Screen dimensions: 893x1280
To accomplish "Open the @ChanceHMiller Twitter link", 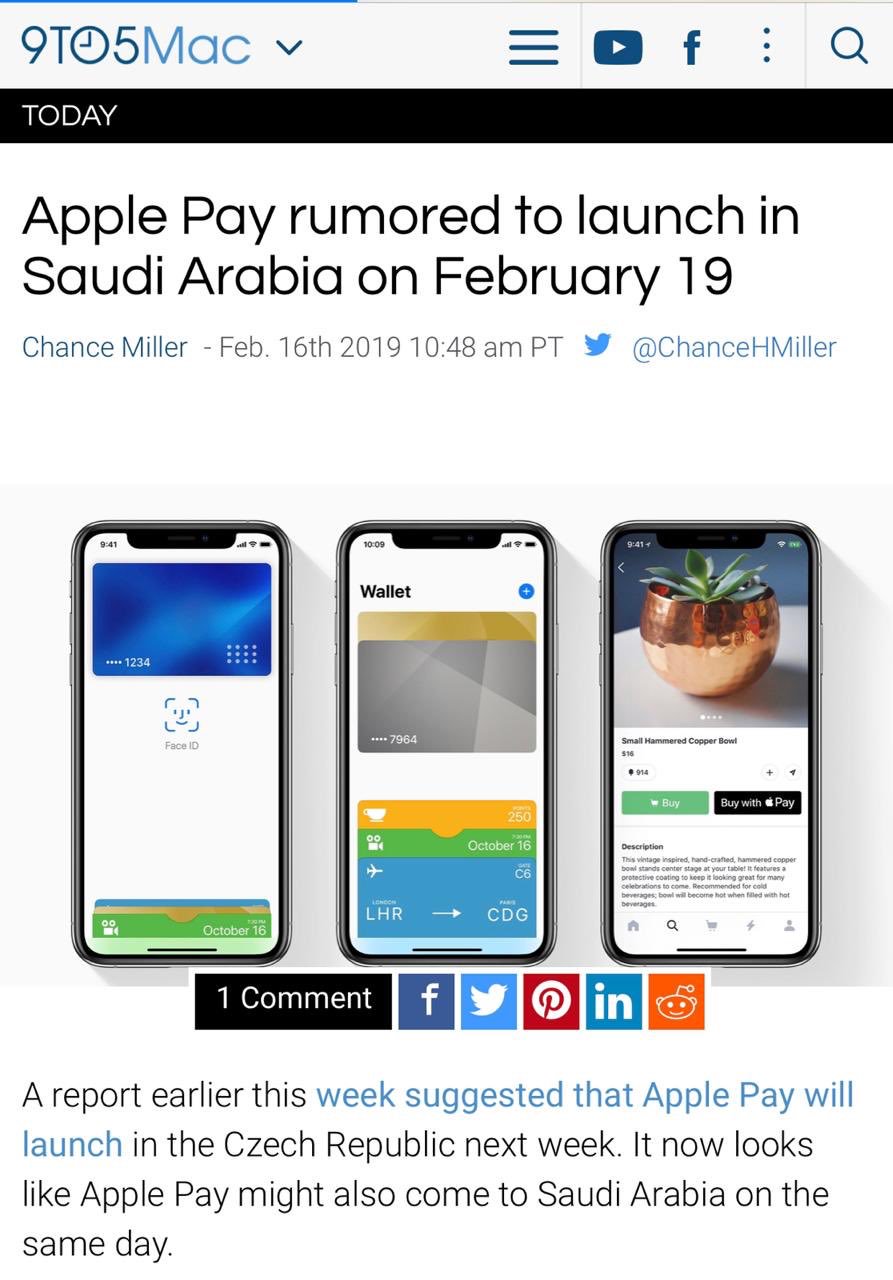I will pos(734,347).
